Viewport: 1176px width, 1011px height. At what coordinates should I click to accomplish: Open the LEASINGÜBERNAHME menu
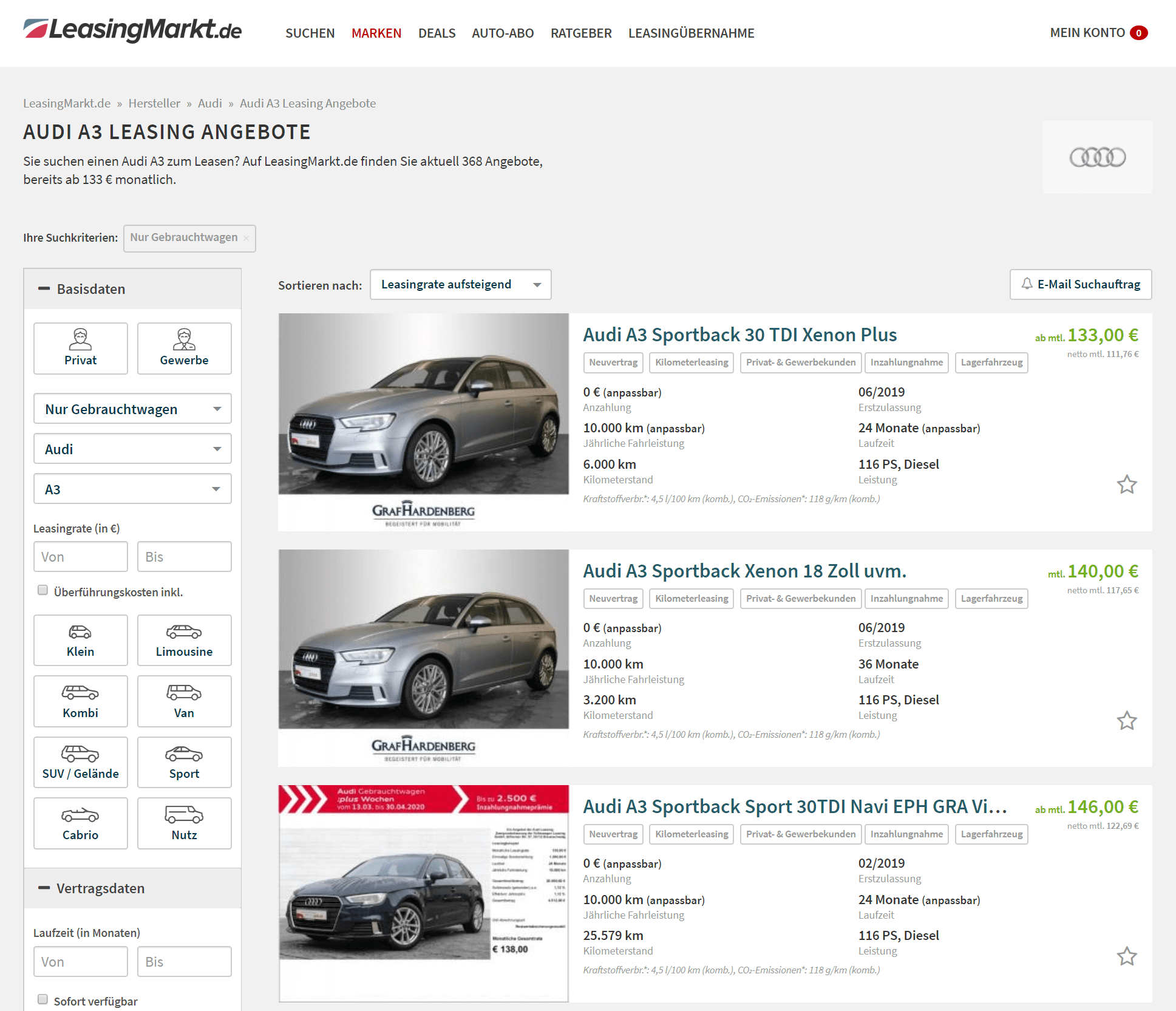691,33
